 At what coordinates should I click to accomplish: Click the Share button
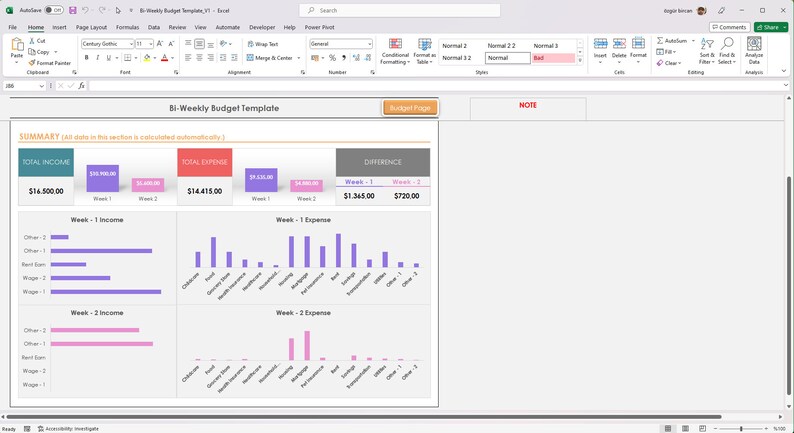(771, 27)
